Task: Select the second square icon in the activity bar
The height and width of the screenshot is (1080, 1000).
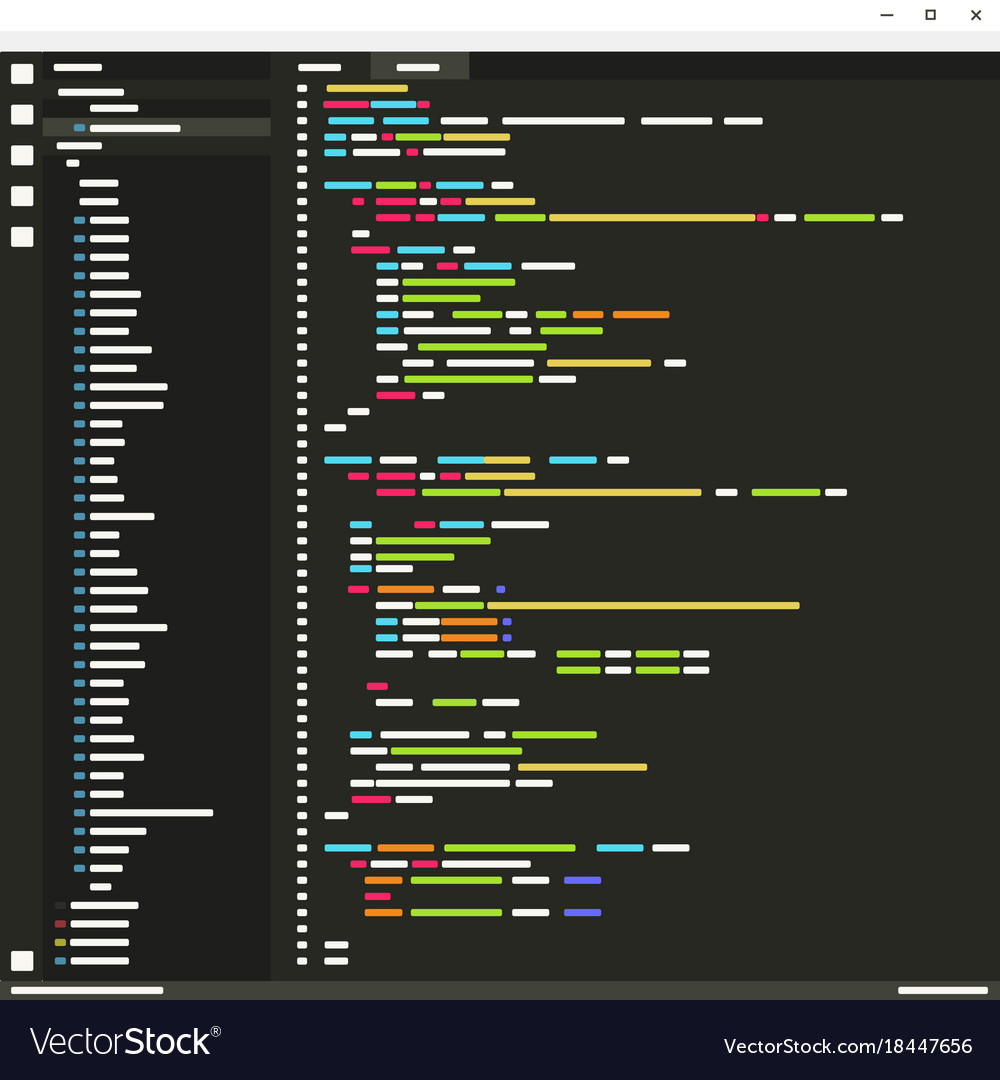Action: [22, 114]
